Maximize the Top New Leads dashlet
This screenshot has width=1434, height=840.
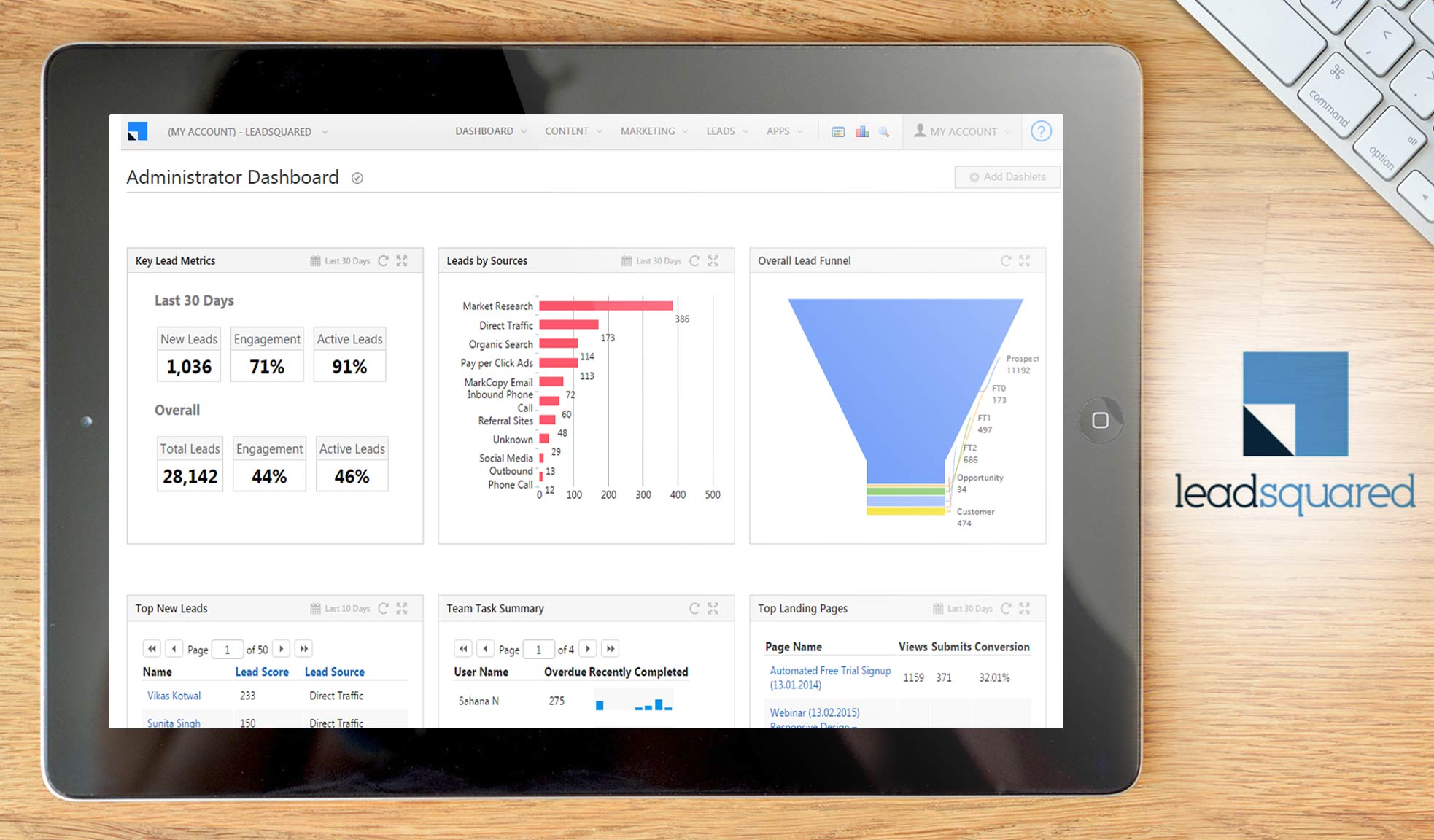[402, 608]
